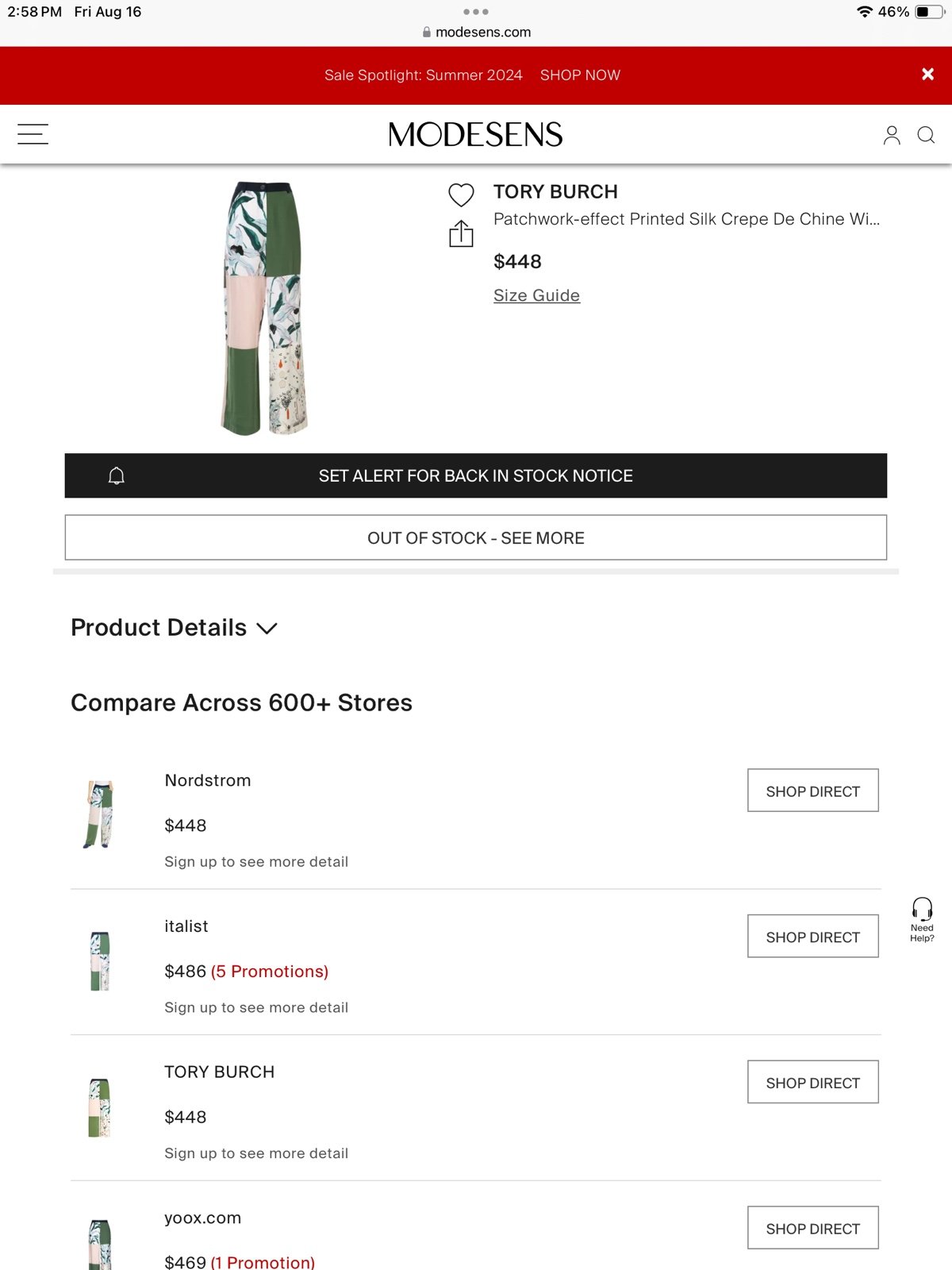
Task: Tap the share icon below the heart
Action: pyautogui.click(x=461, y=233)
